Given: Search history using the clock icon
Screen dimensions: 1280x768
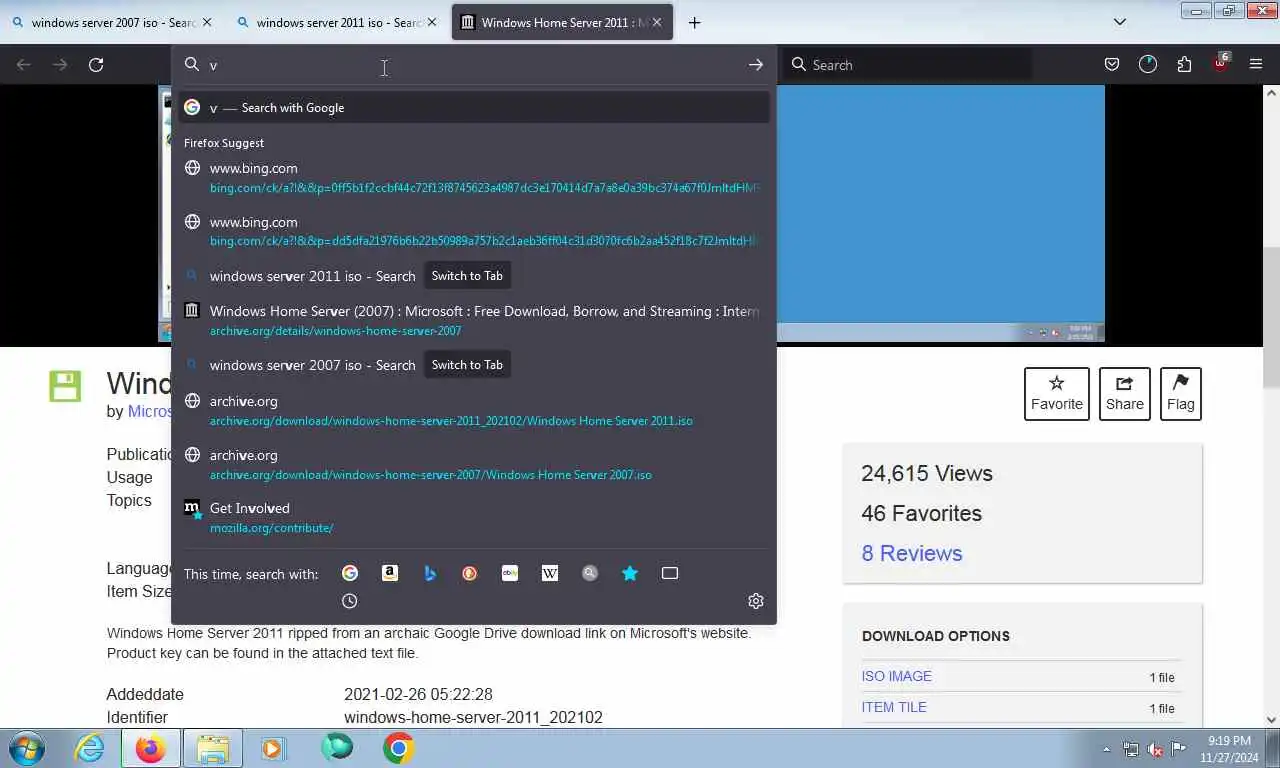Looking at the screenshot, I should (350, 601).
